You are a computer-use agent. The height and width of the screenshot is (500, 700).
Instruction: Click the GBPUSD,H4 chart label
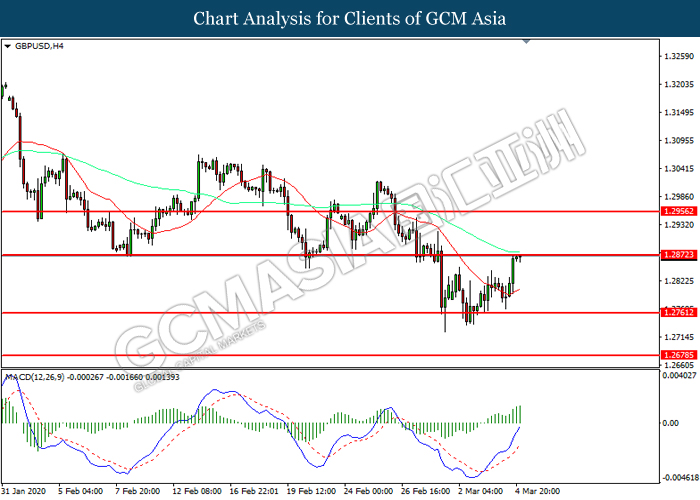tap(39, 46)
